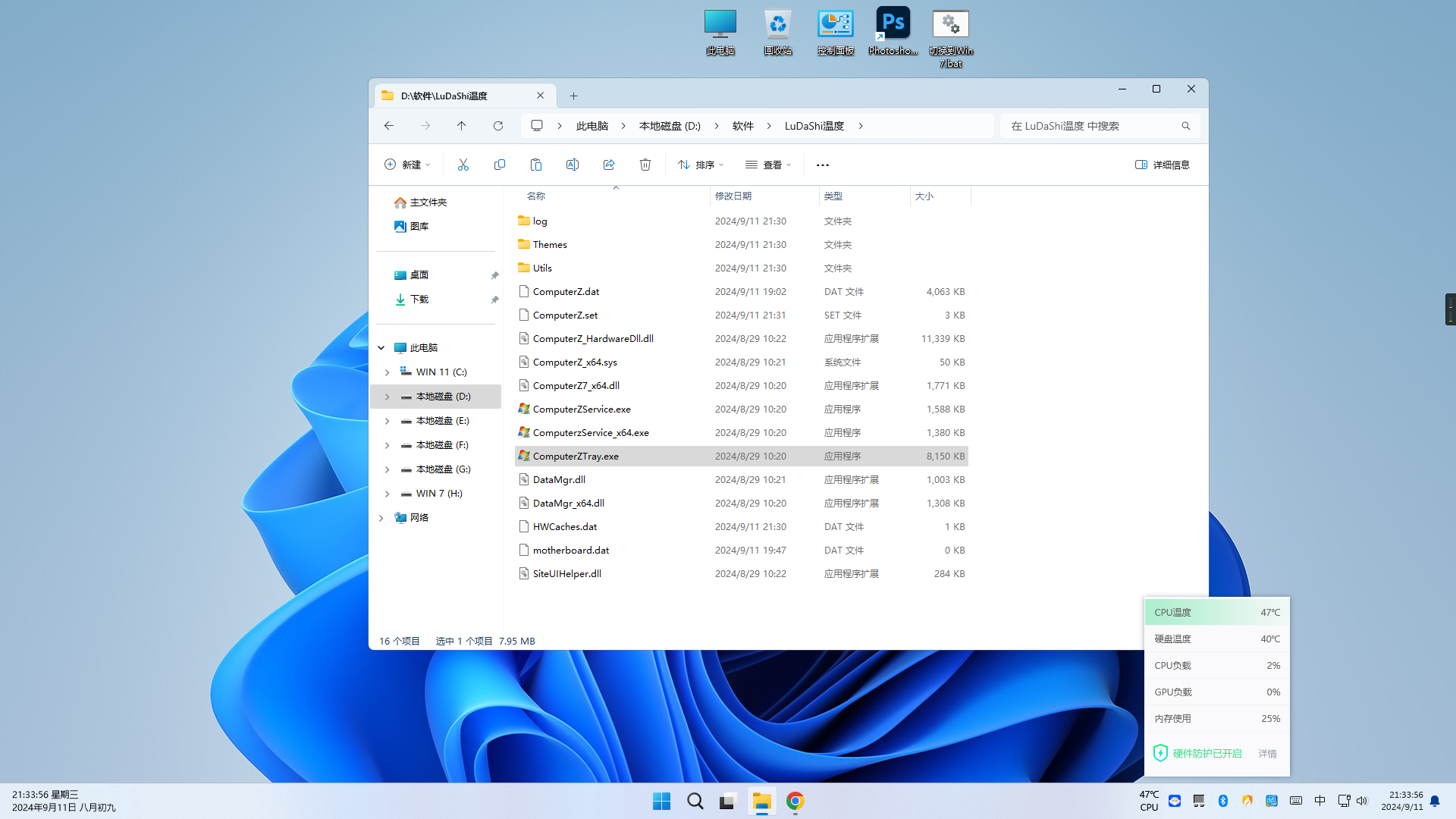
Task: Select the D:\软件\LuDaShi温度 tab
Action: click(464, 96)
